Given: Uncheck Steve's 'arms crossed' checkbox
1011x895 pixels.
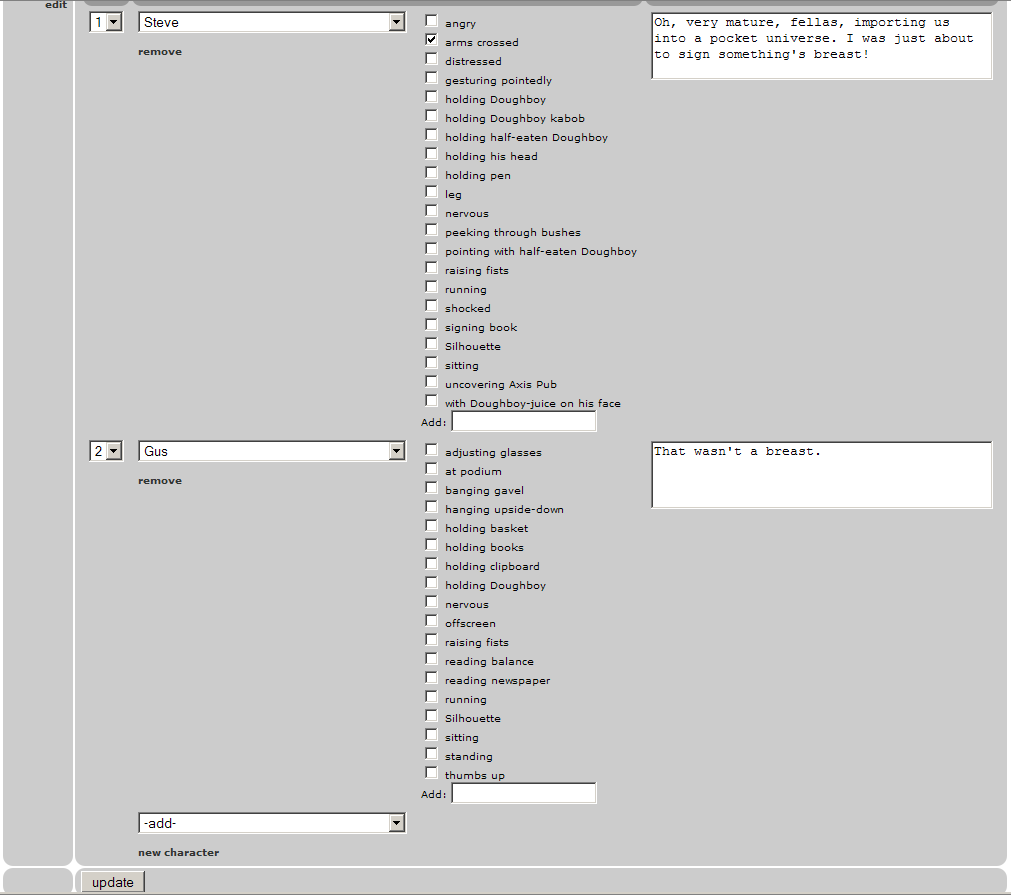Looking at the screenshot, I should point(431,40).
